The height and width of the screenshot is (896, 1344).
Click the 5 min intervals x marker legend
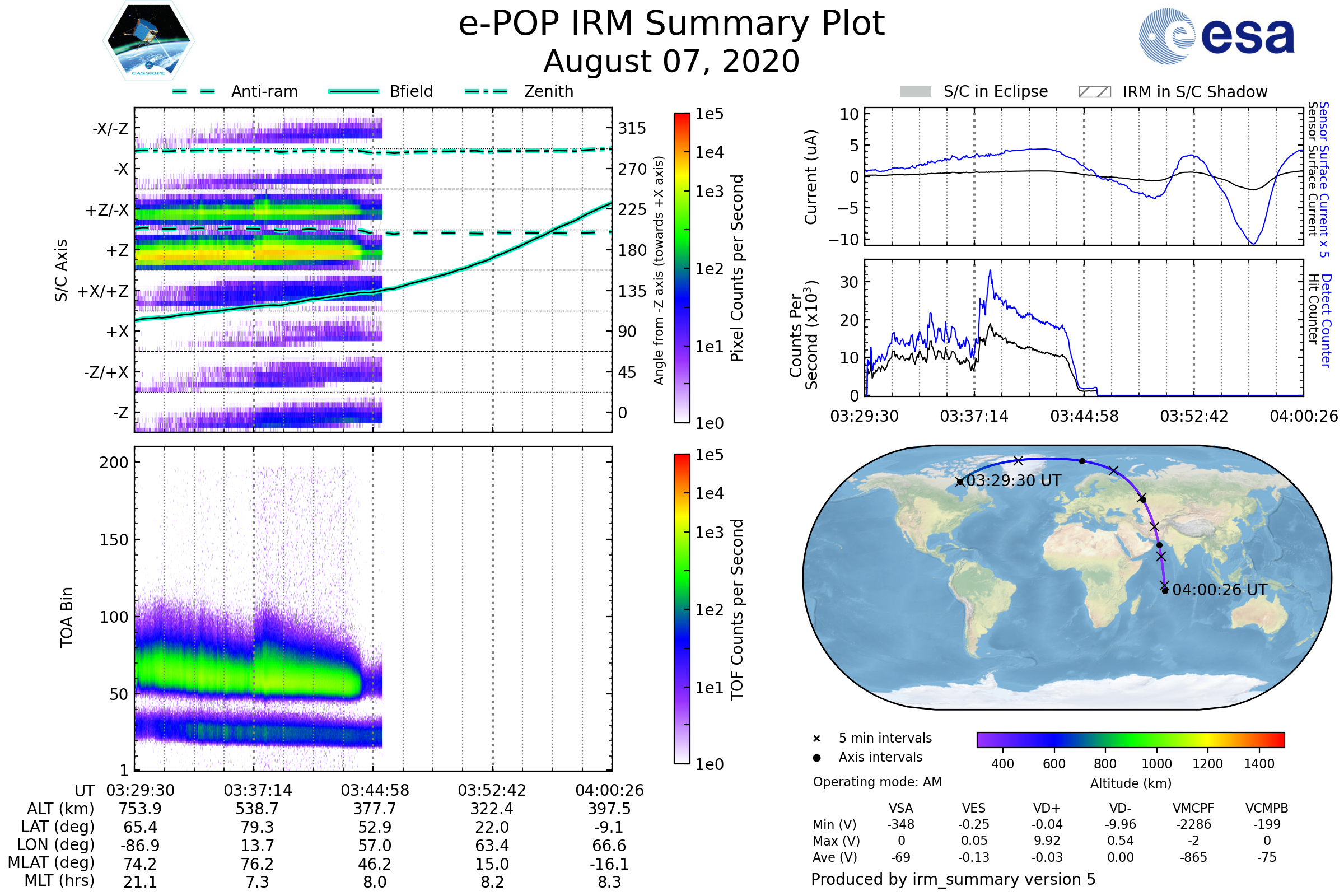pos(816,739)
